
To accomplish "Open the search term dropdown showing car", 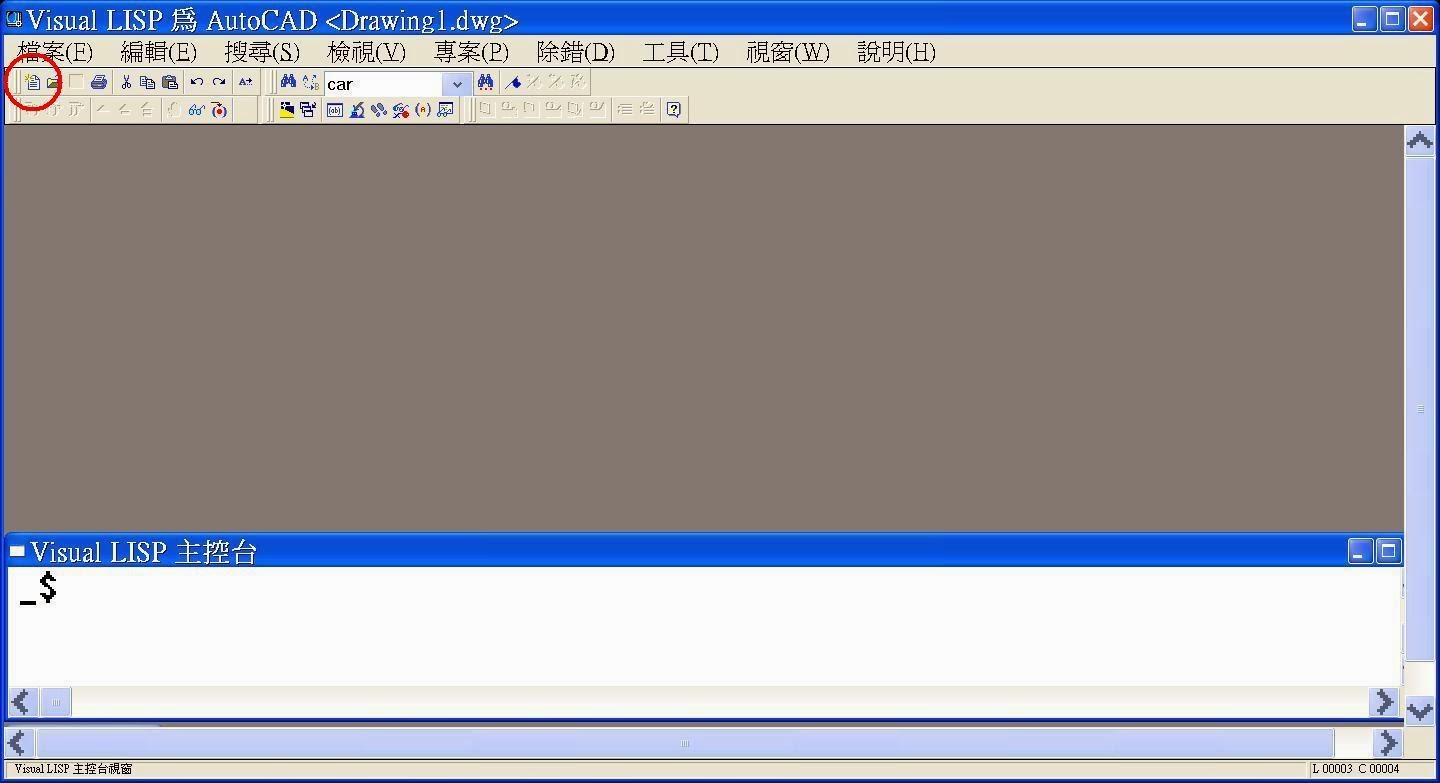I will (456, 84).
